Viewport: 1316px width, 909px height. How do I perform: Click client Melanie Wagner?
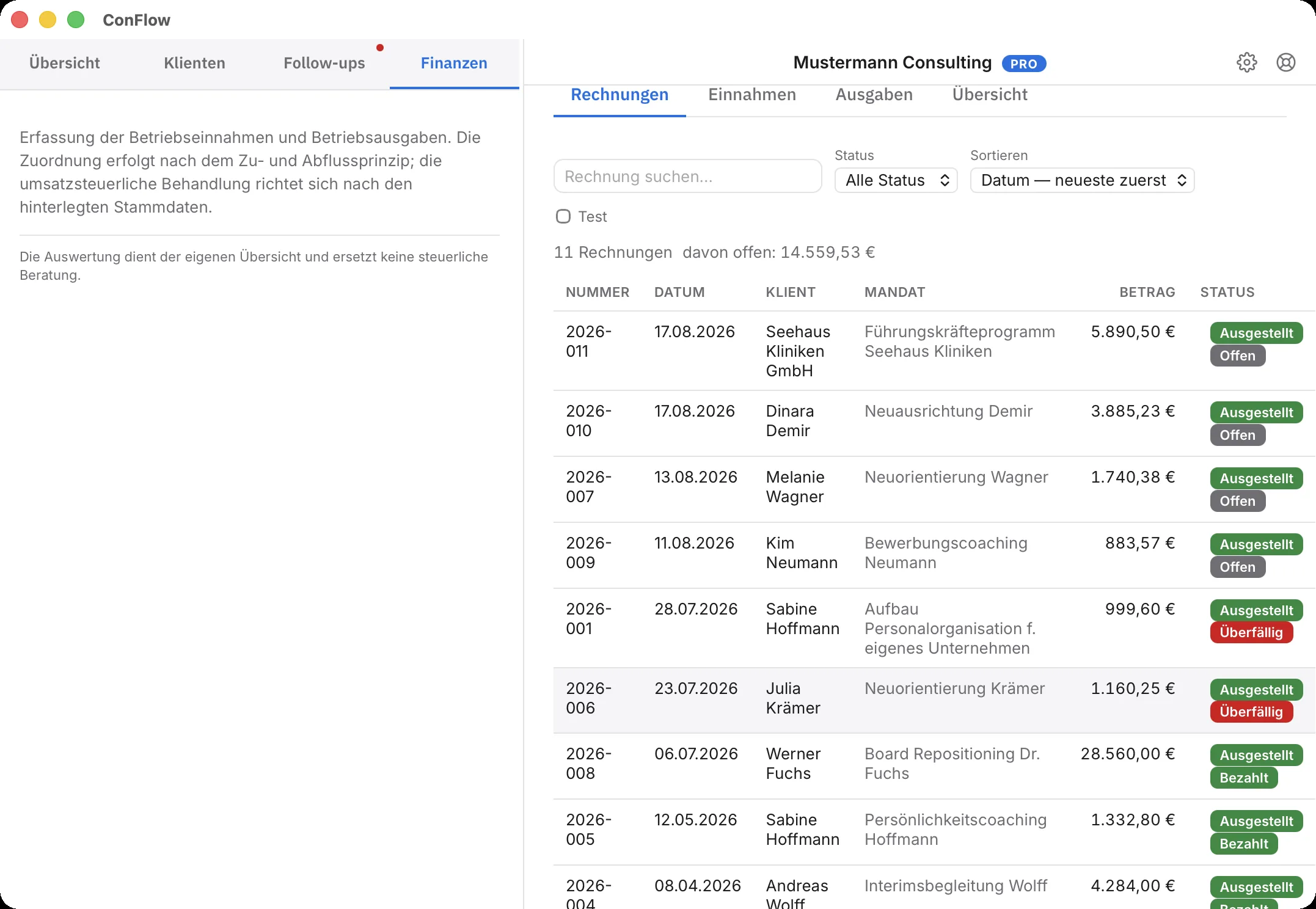[795, 487]
